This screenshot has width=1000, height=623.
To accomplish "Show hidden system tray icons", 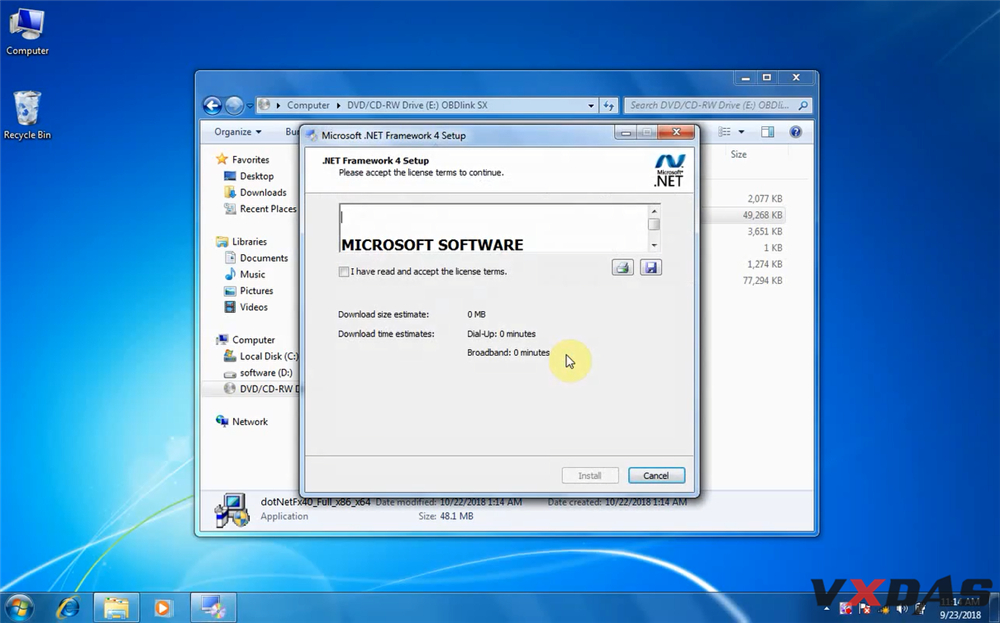I will click(x=827, y=609).
